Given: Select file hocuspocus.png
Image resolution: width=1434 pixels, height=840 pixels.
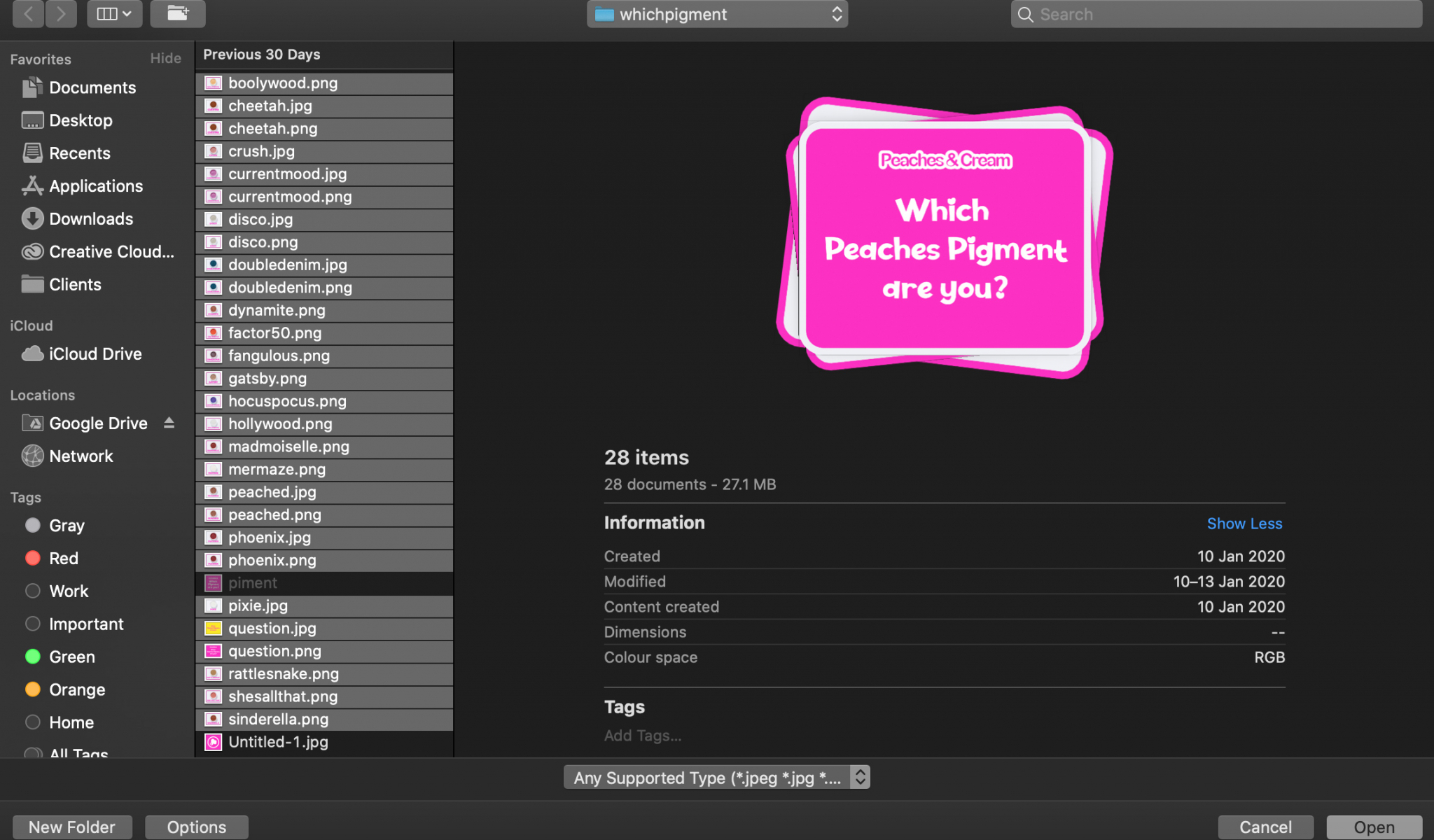Looking at the screenshot, I should click(324, 402).
